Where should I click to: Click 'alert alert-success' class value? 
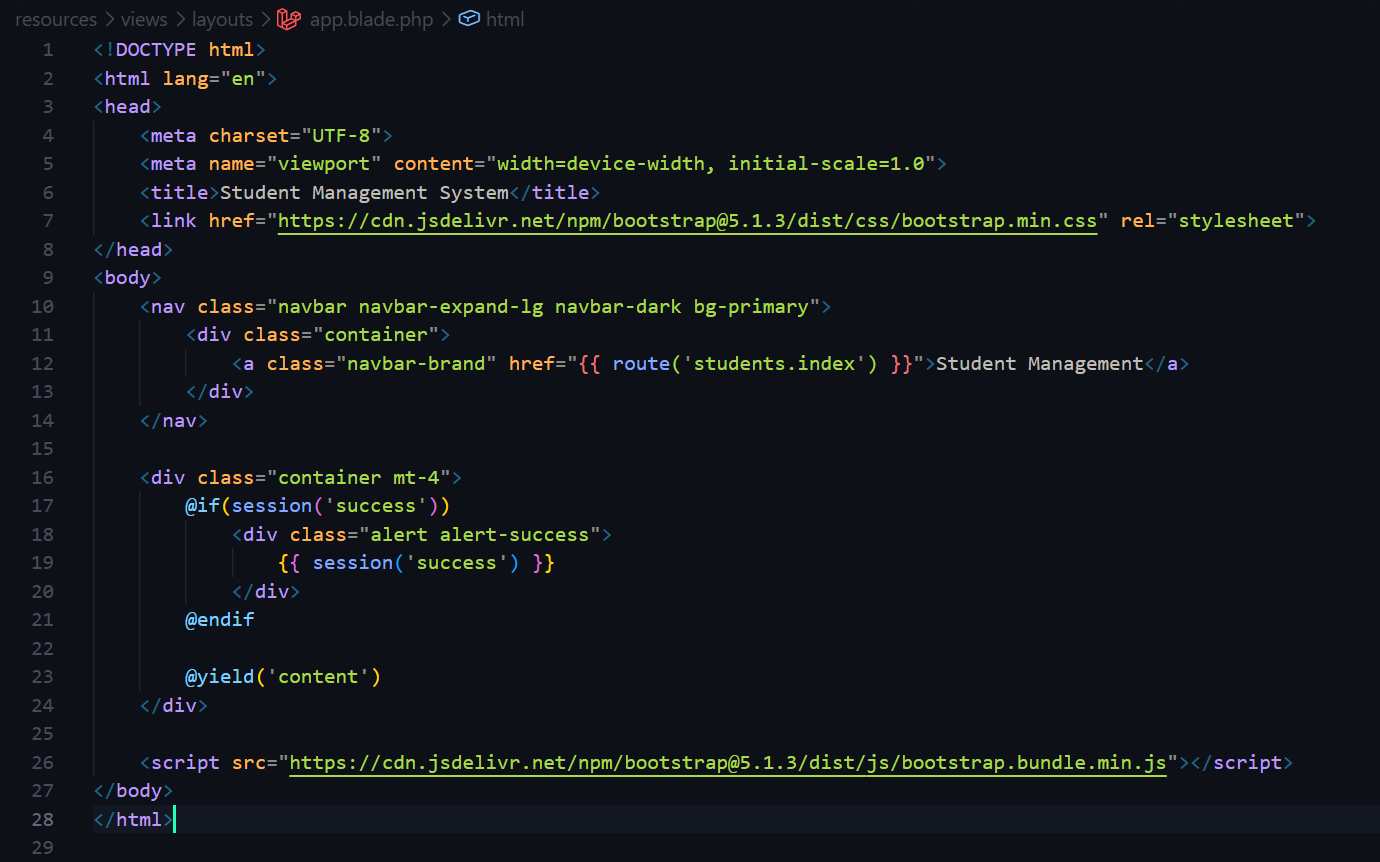480,534
